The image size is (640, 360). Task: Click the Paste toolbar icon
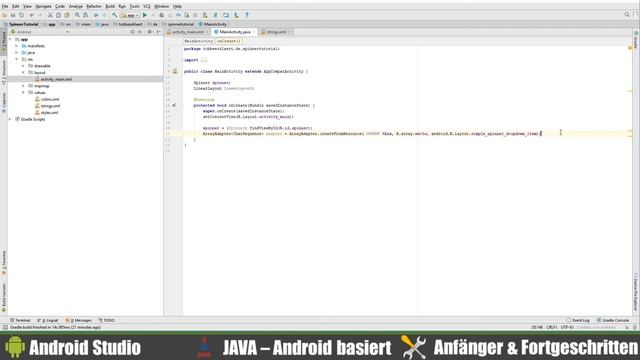[x=67, y=15]
